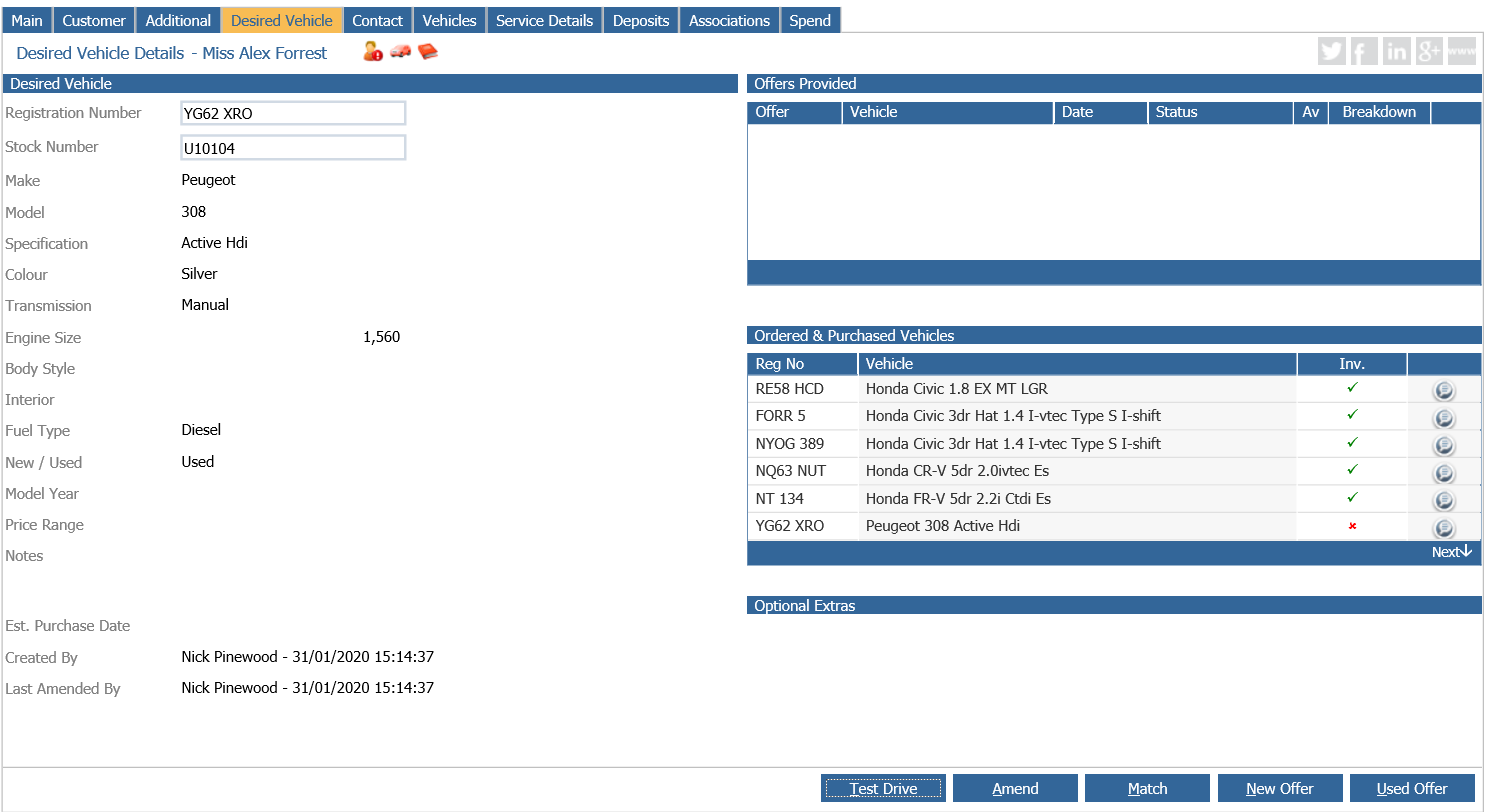
Task: Click the customer alert icon beside the title
Action: (x=371, y=52)
